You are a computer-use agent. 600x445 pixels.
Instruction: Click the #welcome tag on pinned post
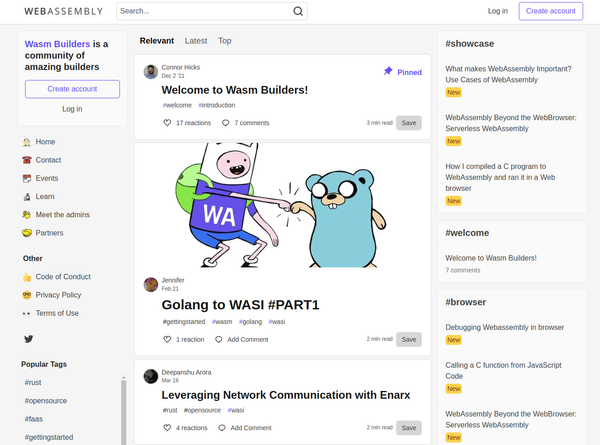click(177, 105)
